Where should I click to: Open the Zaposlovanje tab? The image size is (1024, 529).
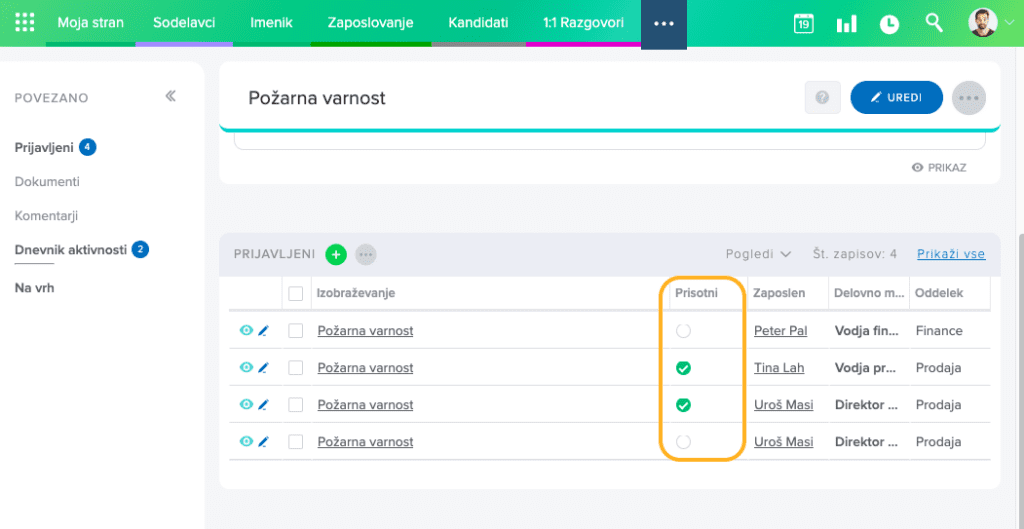370,23
